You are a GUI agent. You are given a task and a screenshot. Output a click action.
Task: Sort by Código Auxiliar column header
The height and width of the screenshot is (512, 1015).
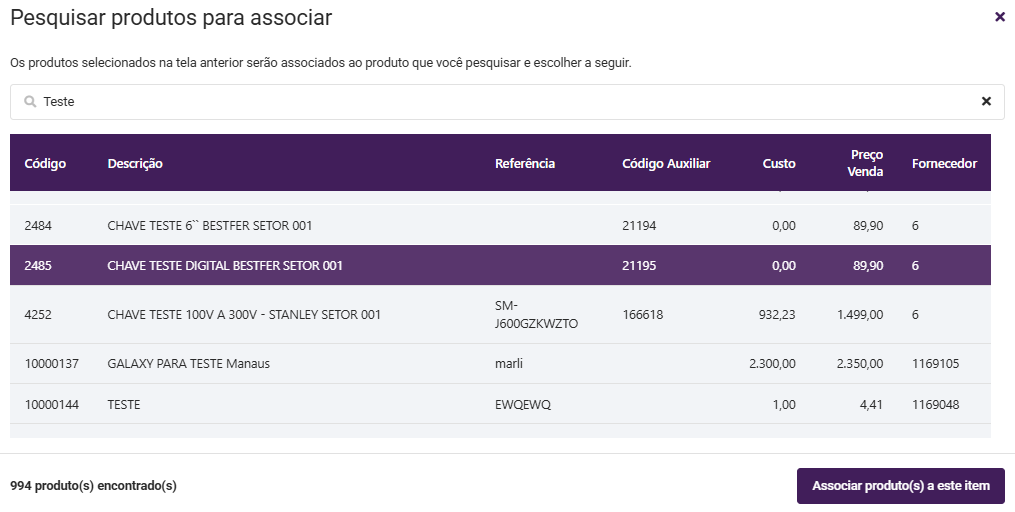click(x=666, y=163)
